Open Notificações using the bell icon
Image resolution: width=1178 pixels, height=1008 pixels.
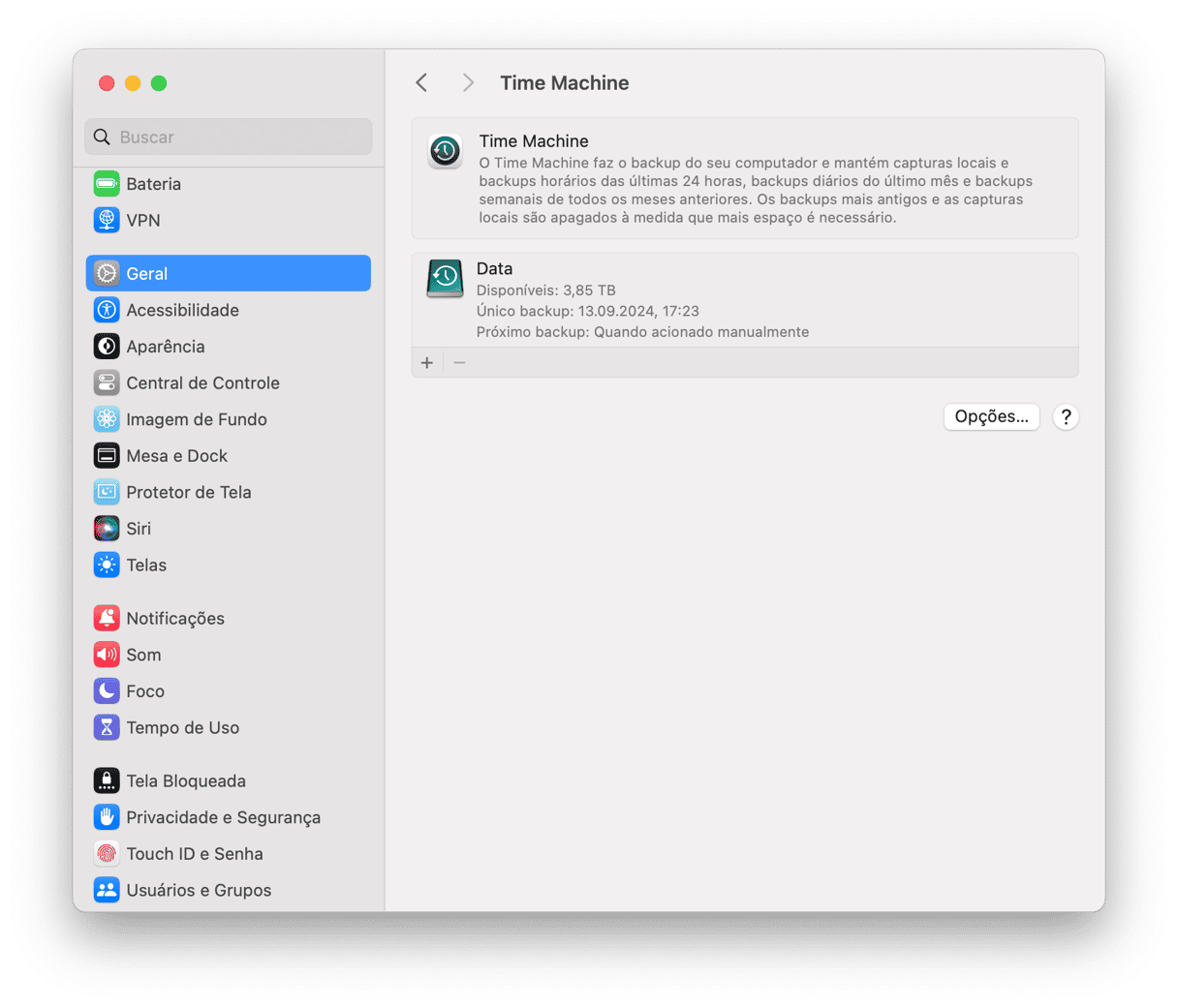point(107,619)
